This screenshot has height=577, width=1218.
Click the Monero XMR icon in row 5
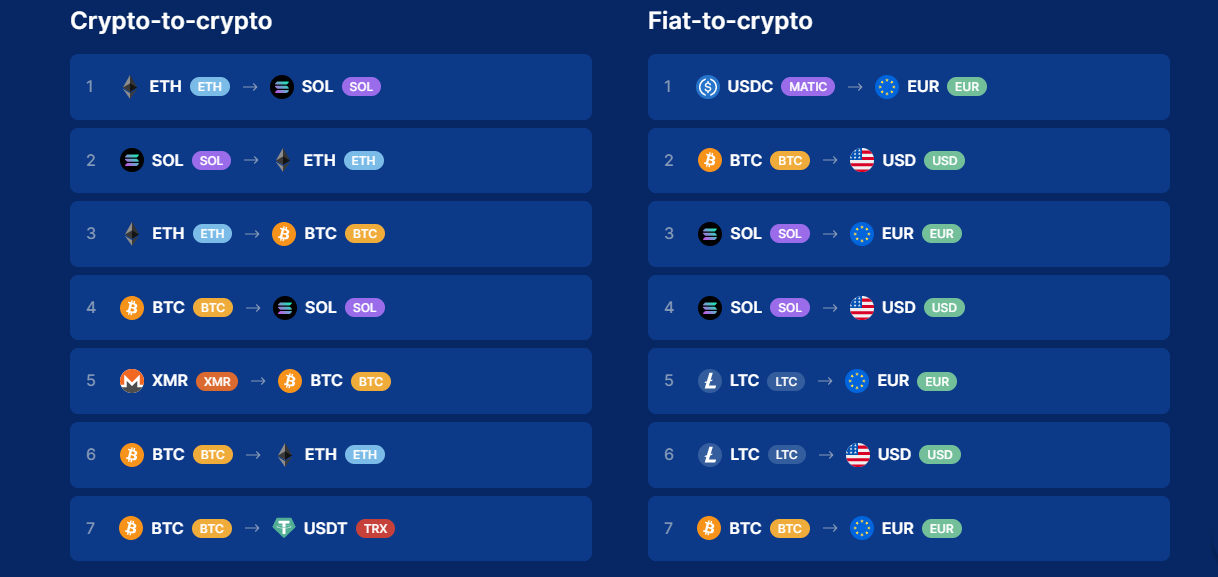132,381
